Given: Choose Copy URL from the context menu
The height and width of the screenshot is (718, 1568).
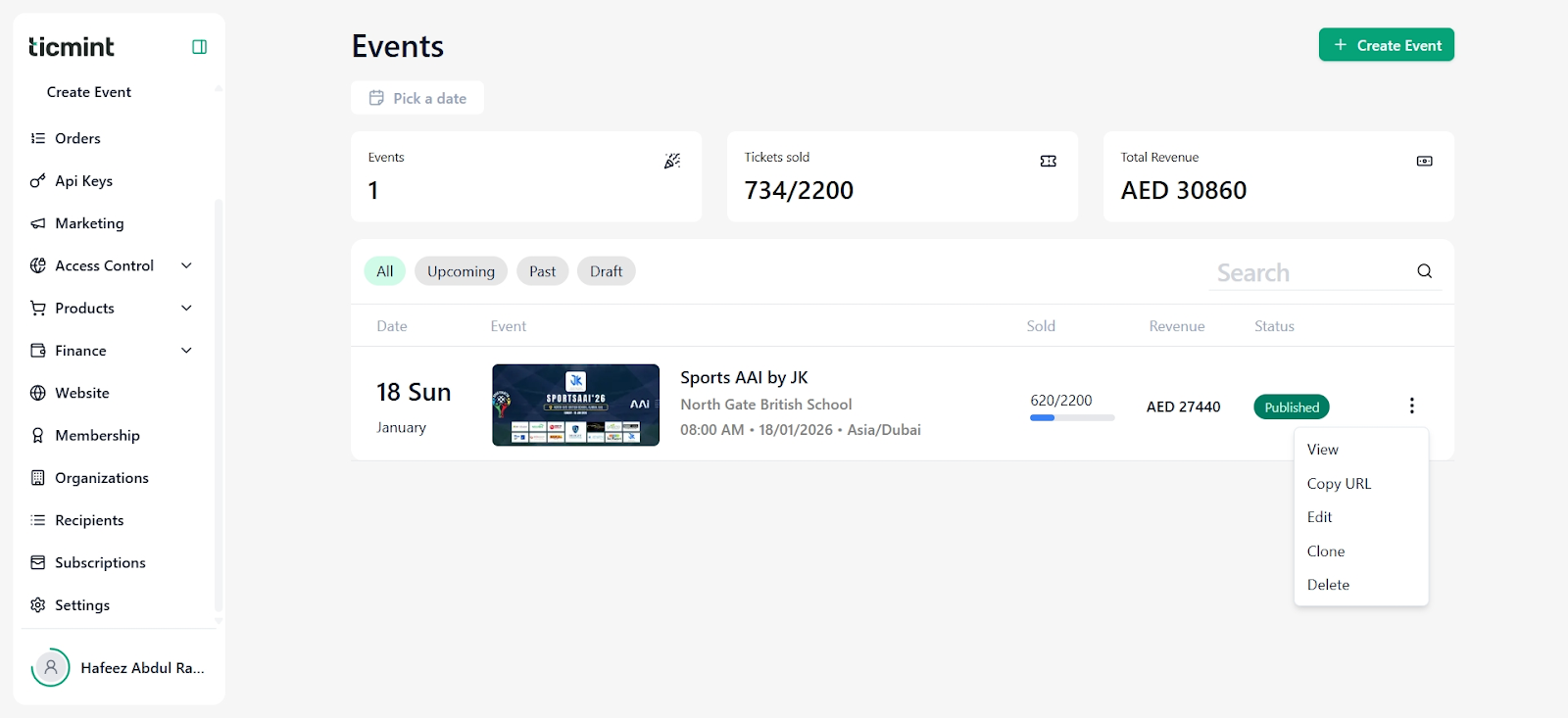Looking at the screenshot, I should click(x=1361, y=484).
